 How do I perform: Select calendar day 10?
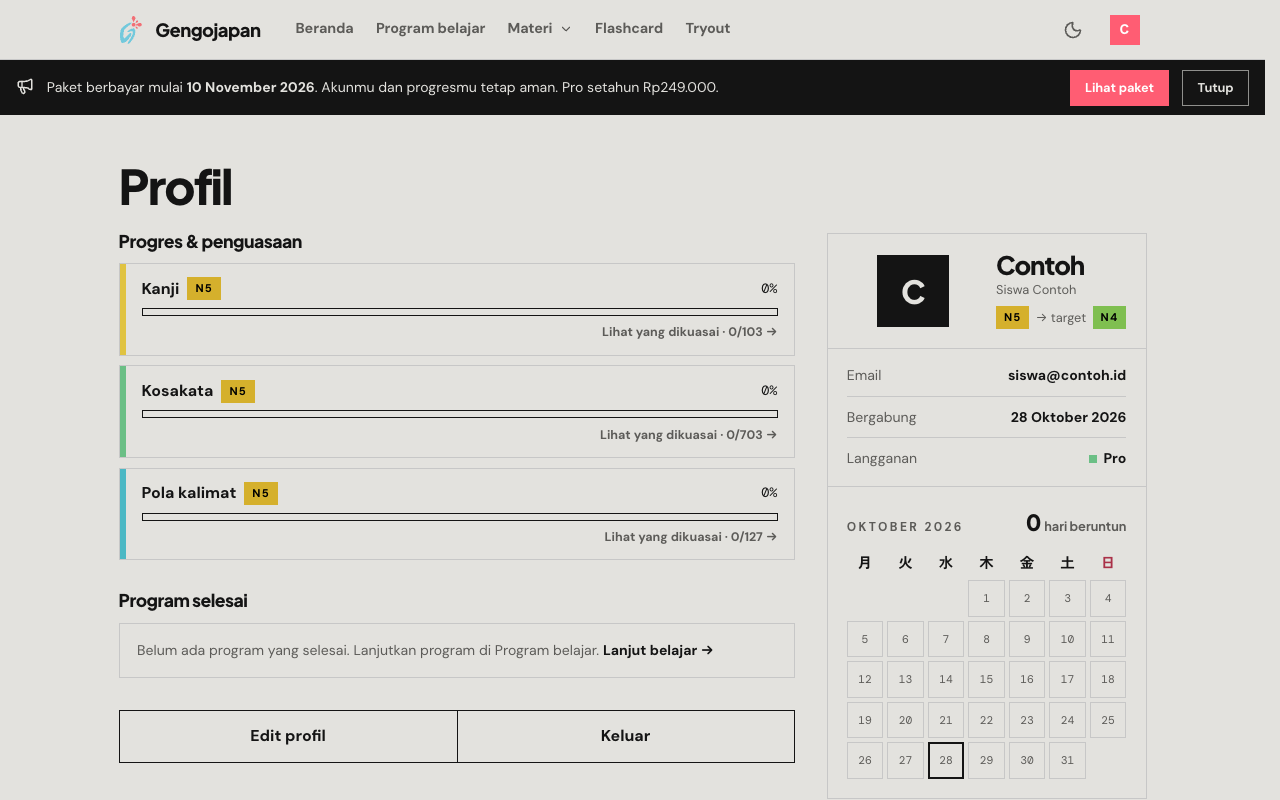point(1067,639)
